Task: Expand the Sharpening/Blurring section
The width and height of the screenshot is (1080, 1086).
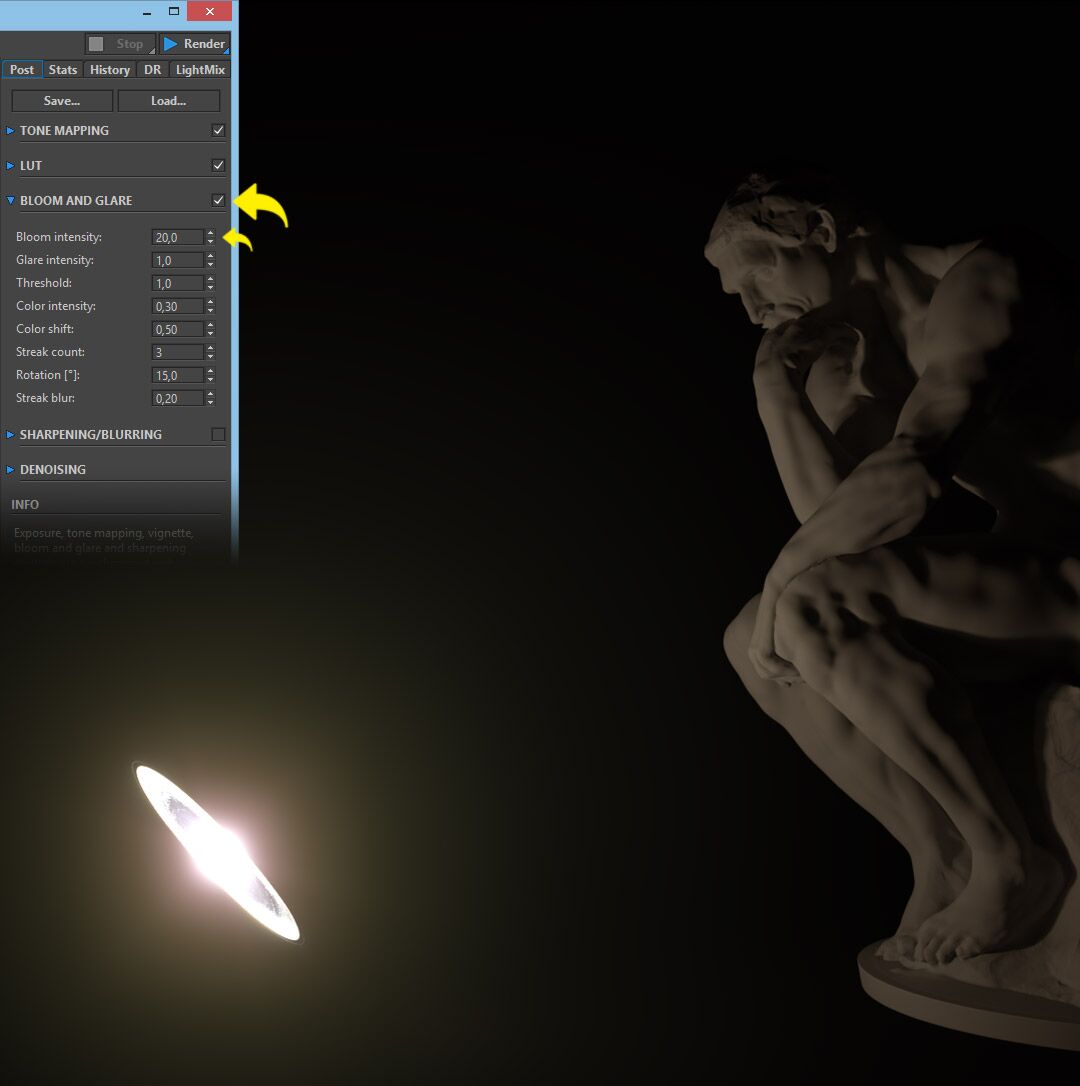Action: (x=10, y=434)
